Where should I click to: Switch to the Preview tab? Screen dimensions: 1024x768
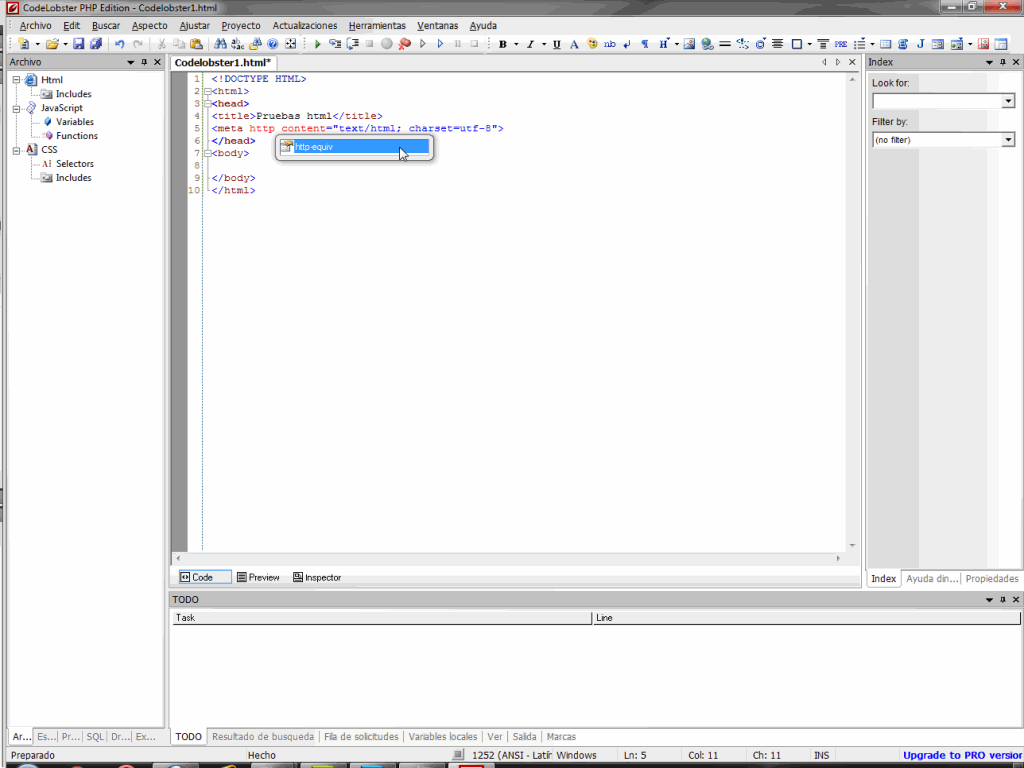[258, 577]
